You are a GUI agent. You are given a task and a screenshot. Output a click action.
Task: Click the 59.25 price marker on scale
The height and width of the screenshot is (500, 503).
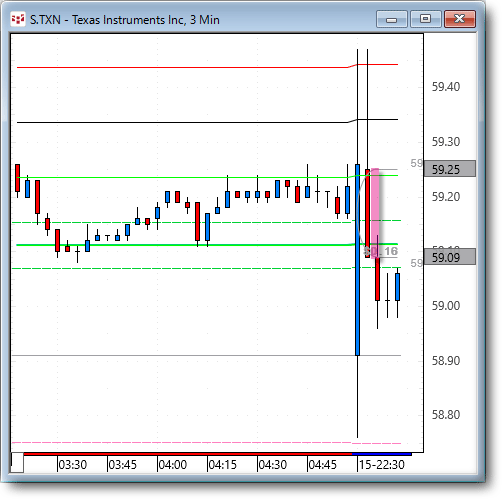[x=450, y=169]
